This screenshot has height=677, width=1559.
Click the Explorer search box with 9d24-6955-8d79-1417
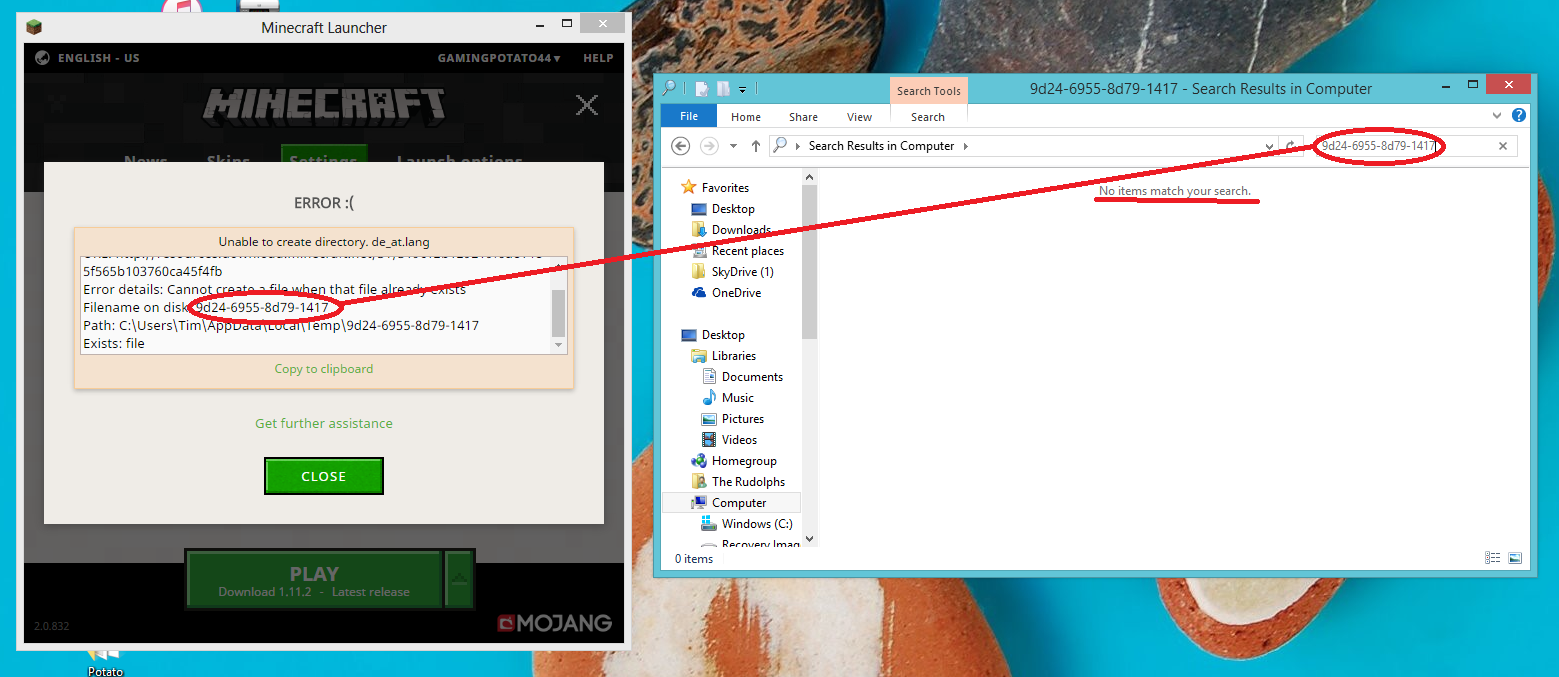coord(1414,146)
